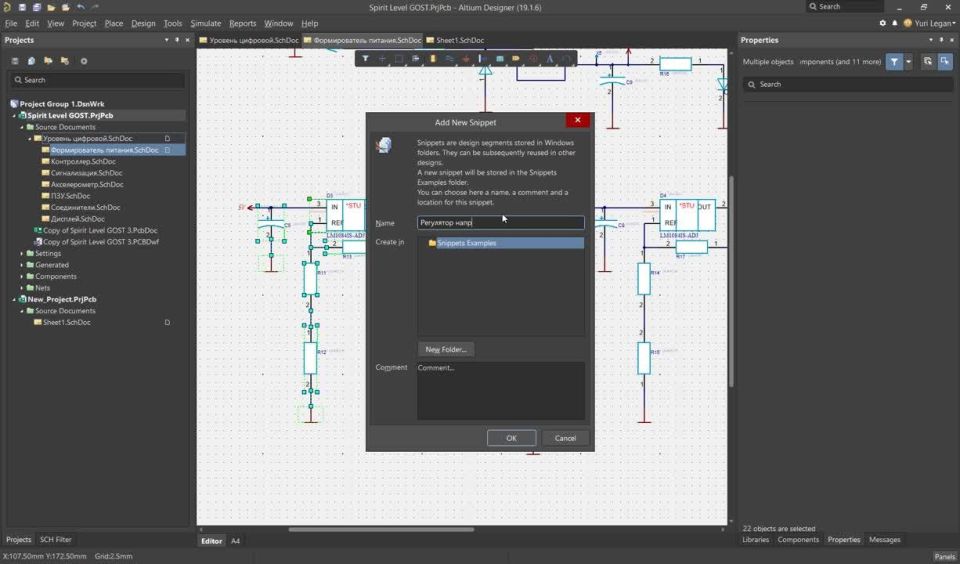Viewport: 960px width, 564px height.
Task: Open the Panels button in status bar
Action: 944,557
